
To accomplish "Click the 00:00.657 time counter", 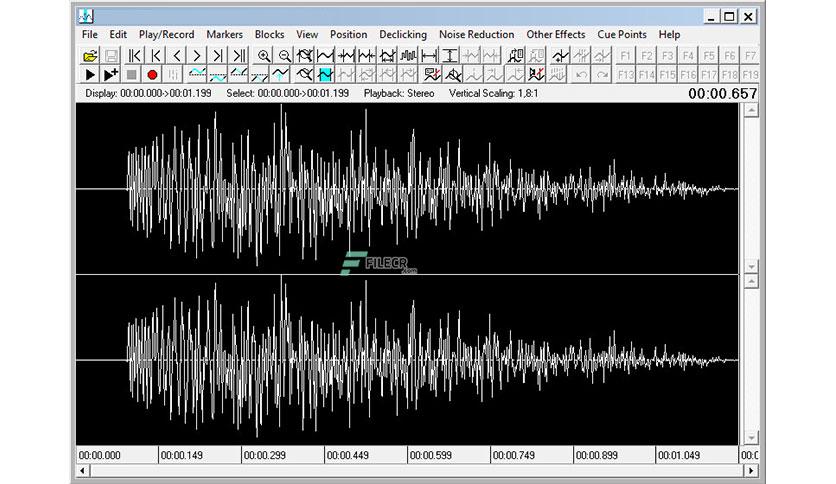I will pos(722,94).
